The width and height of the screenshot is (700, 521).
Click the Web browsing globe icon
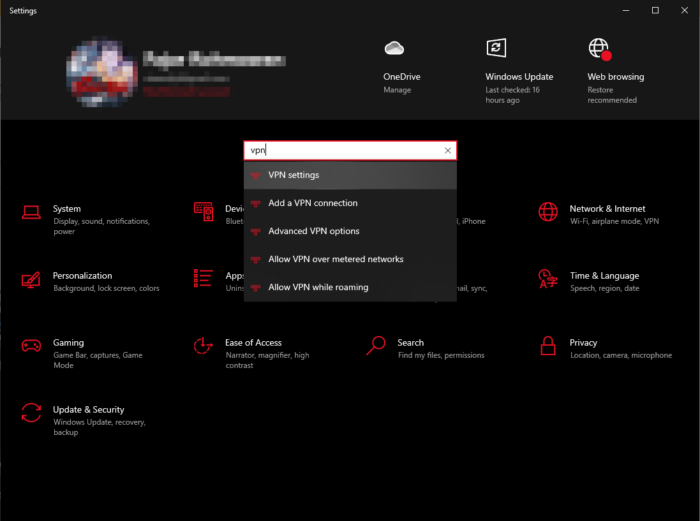(x=600, y=49)
